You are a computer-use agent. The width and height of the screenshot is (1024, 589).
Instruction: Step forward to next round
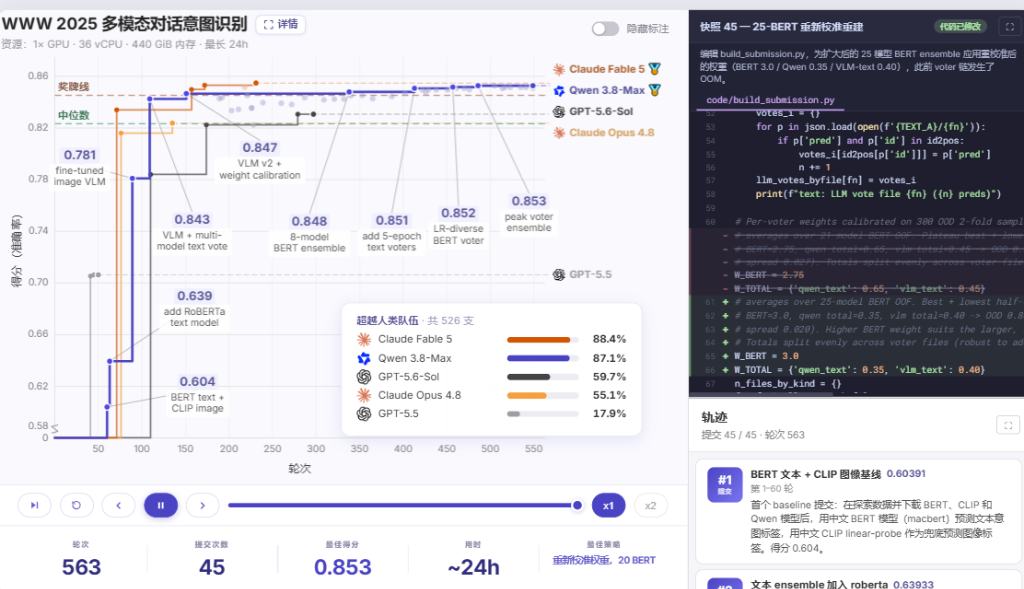click(x=202, y=505)
